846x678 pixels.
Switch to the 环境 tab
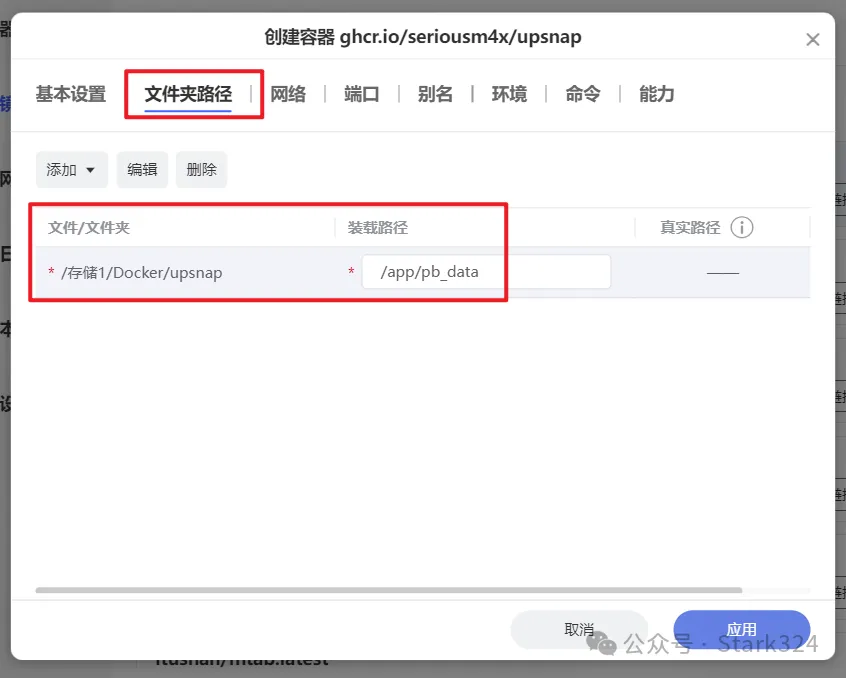click(509, 94)
